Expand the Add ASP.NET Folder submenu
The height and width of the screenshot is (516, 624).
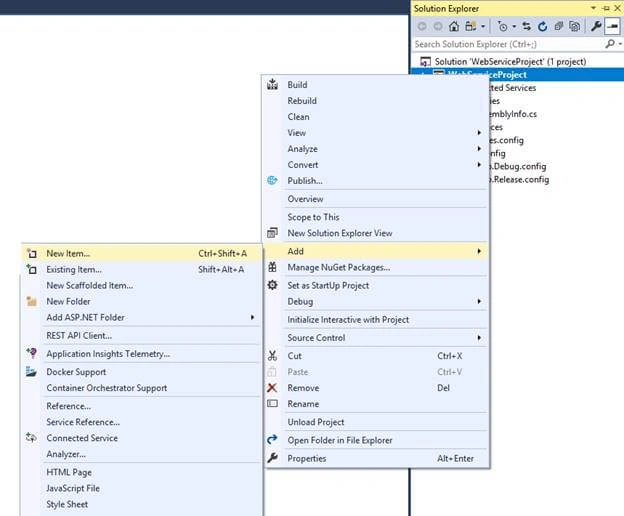(141, 317)
